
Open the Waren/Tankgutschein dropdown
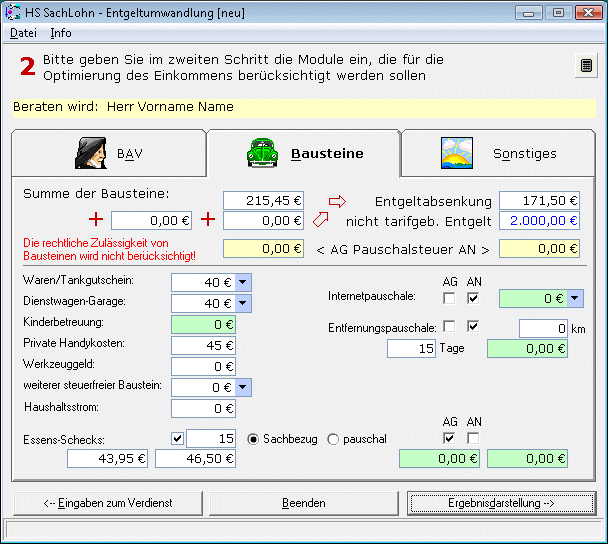click(x=244, y=282)
